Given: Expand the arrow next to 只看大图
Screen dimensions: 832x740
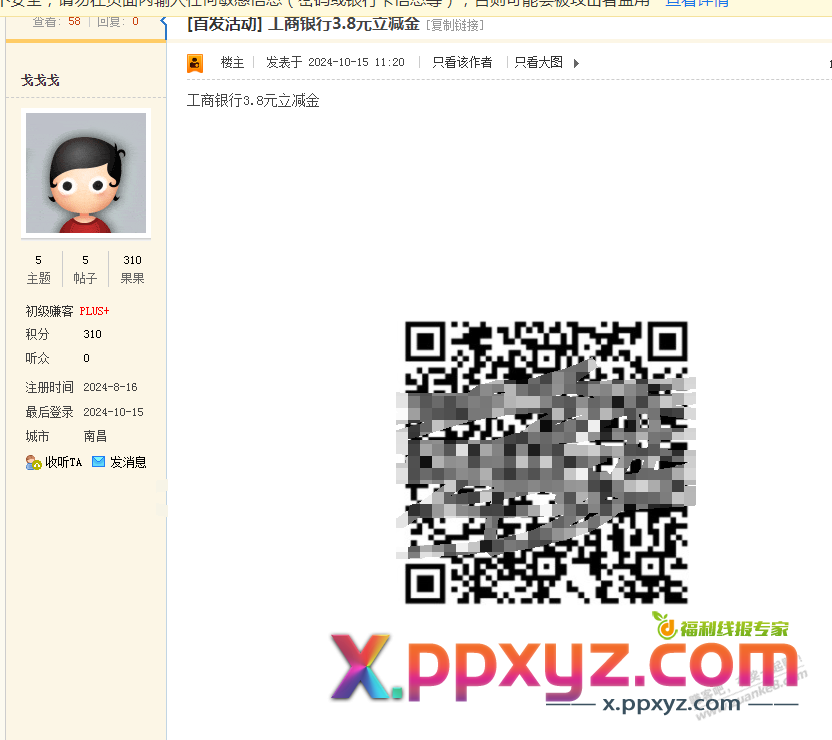Looking at the screenshot, I should [576, 63].
